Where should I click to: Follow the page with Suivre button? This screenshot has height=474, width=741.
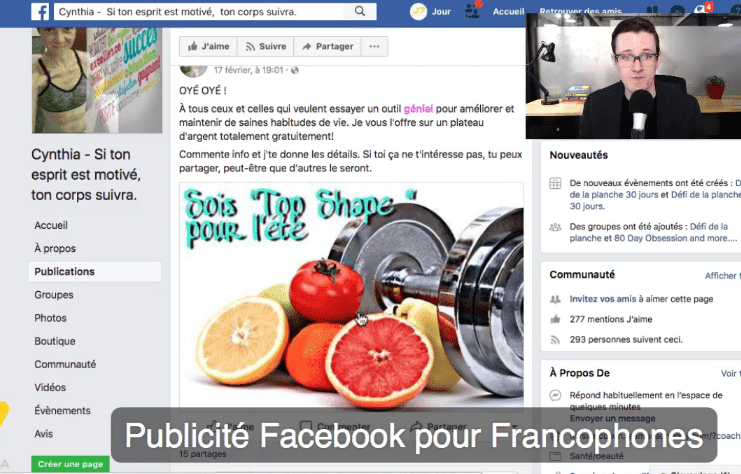point(266,46)
